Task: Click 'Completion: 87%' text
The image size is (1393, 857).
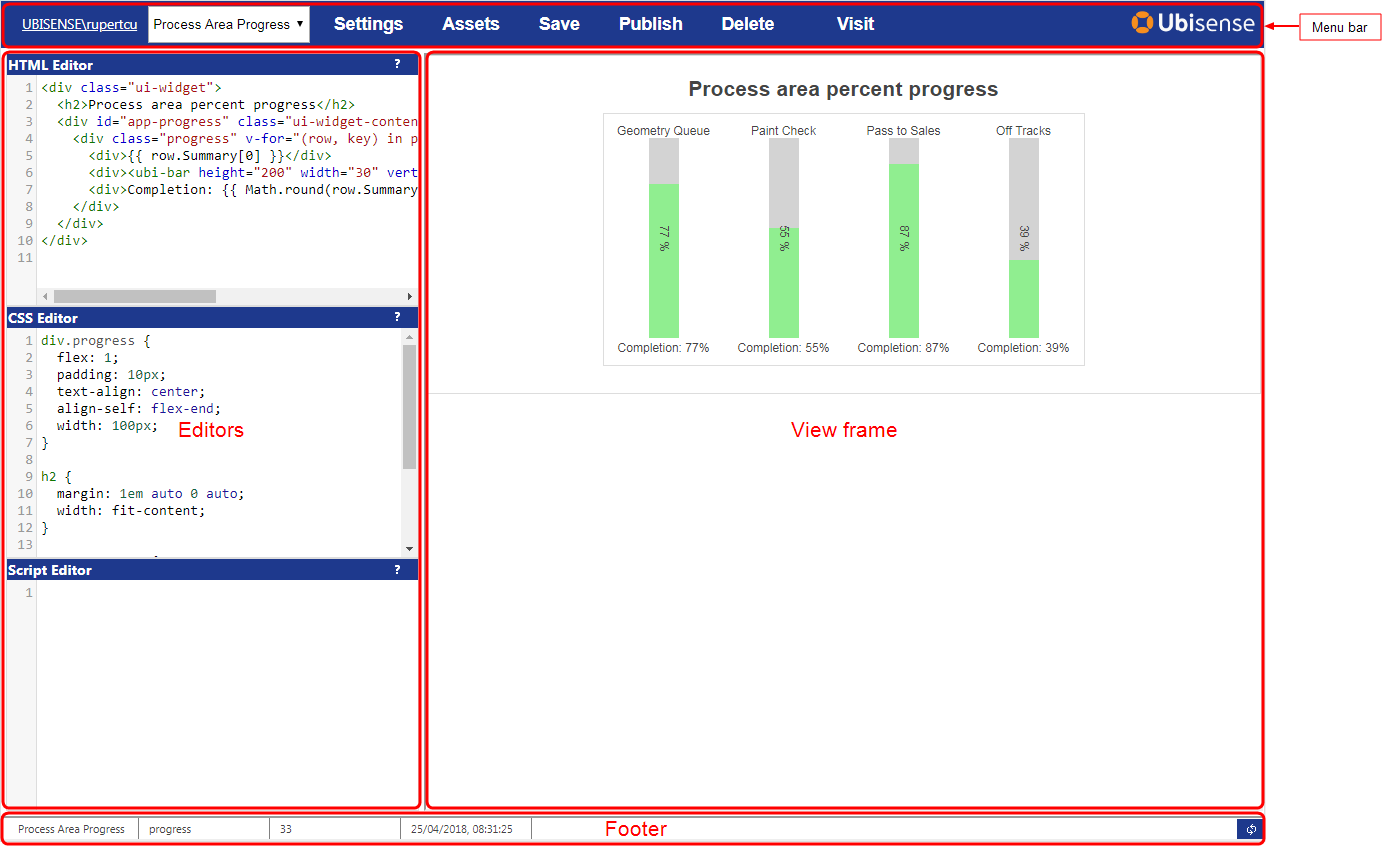Action: pyautogui.click(x=903, y=348)
